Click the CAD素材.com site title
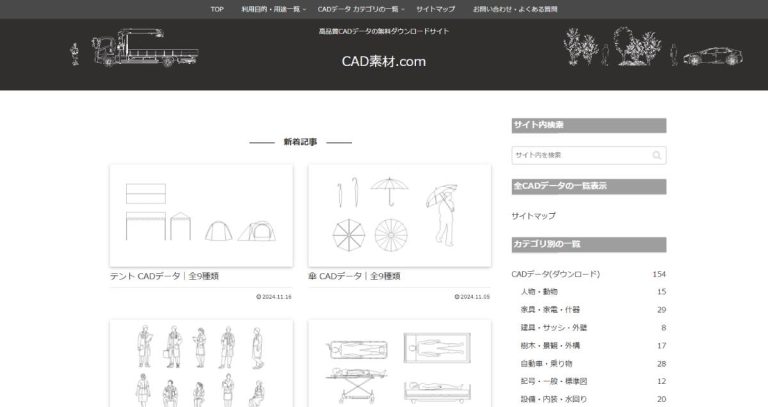 [x=383, y=61]
